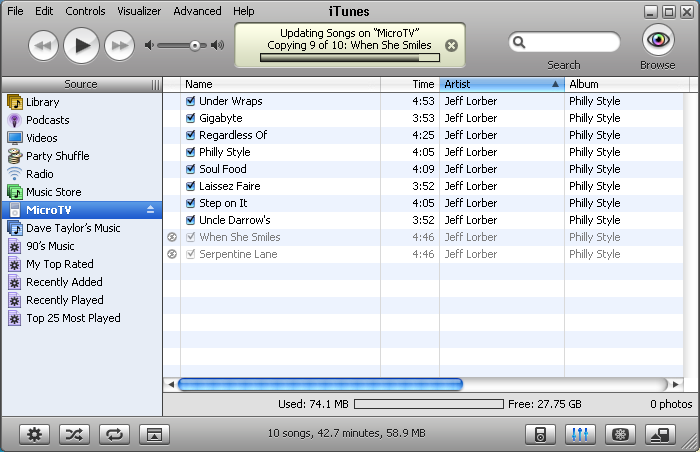Image resolution: width=700 pixels, height=452 pixels.
Task: Select Party Shuffle source
Action: tap(82, 156)
